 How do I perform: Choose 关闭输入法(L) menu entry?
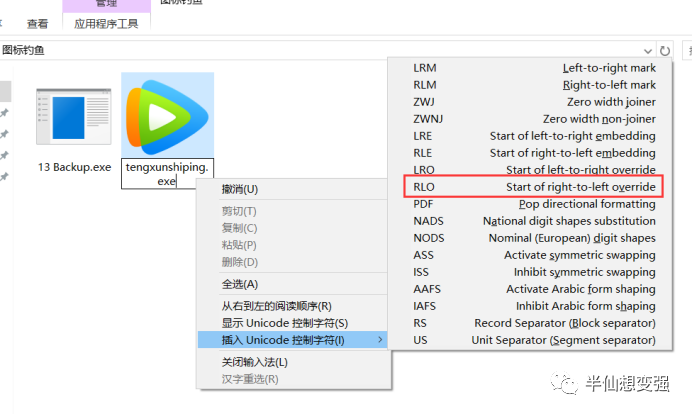293,362
